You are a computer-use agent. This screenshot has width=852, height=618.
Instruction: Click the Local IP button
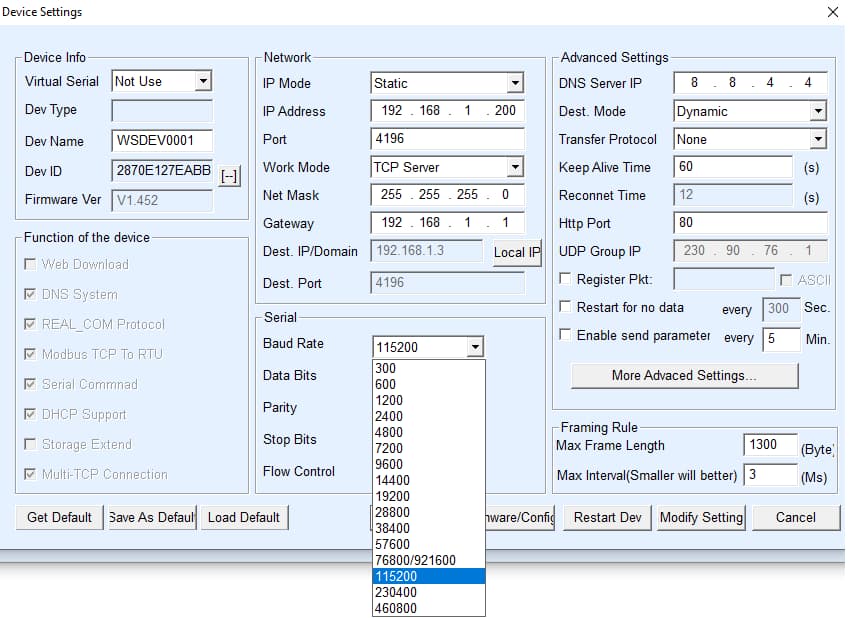click(516, 252)
